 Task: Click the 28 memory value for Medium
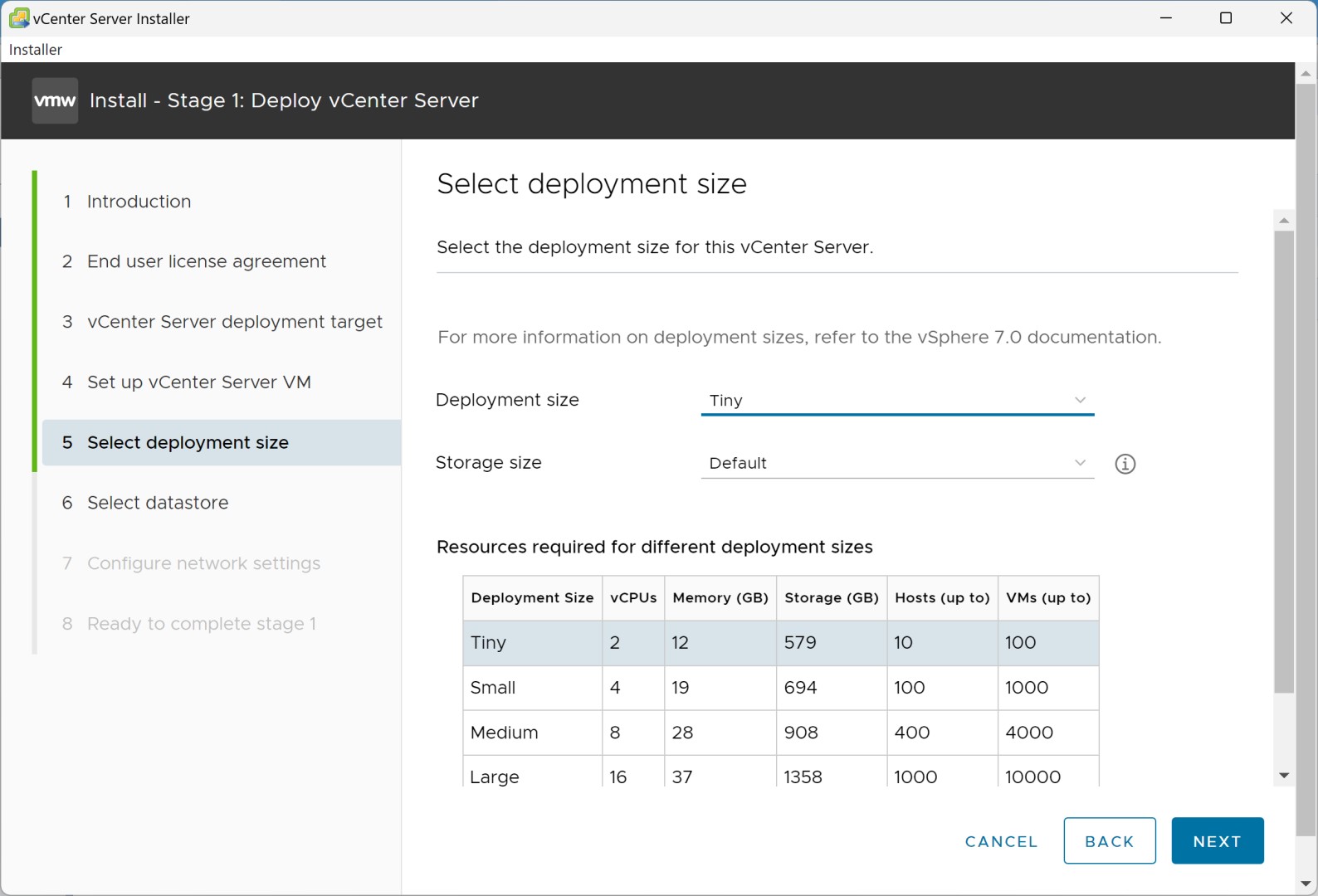click(x=682, y=733)
